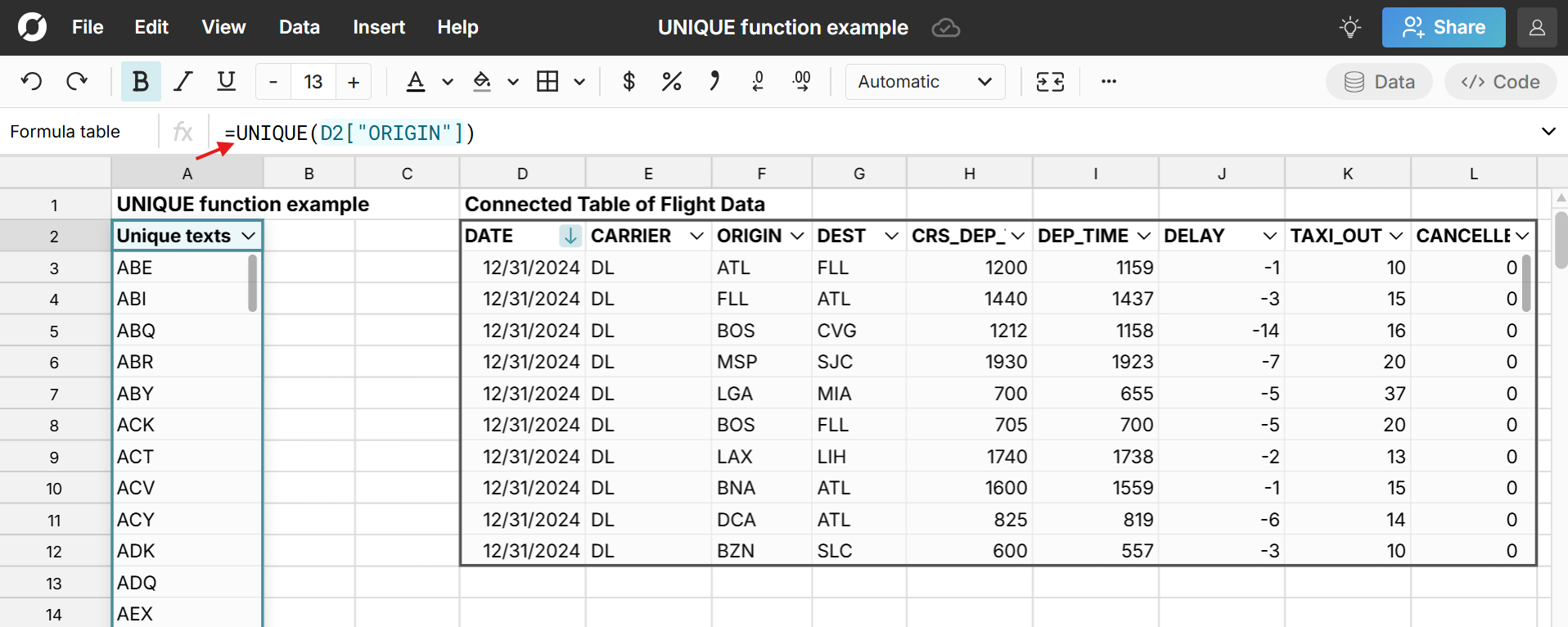This screenshot has height=627, width=1568.
Task: Open the more options ellipsis menu
Action: tap(1108, 82)
